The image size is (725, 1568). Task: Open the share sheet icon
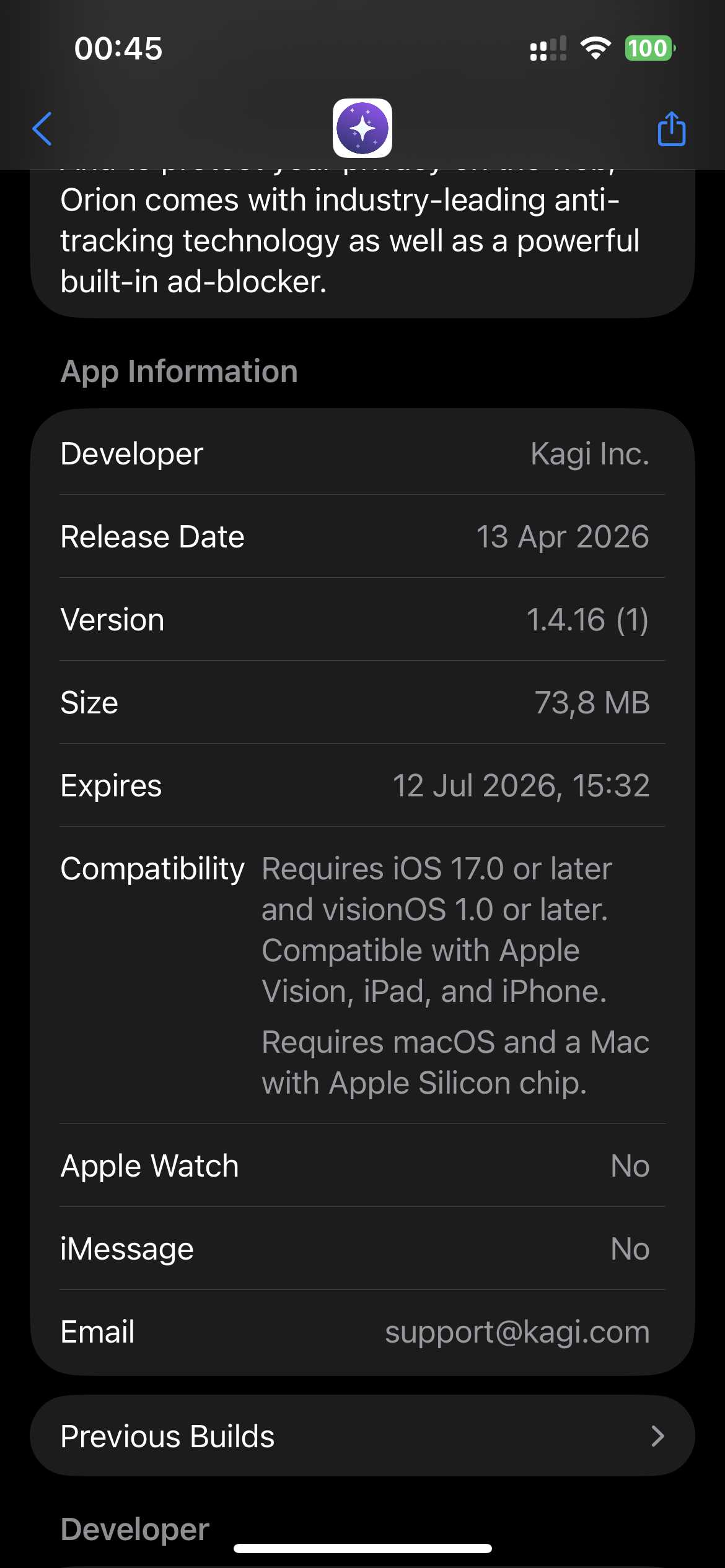[671, 129]
